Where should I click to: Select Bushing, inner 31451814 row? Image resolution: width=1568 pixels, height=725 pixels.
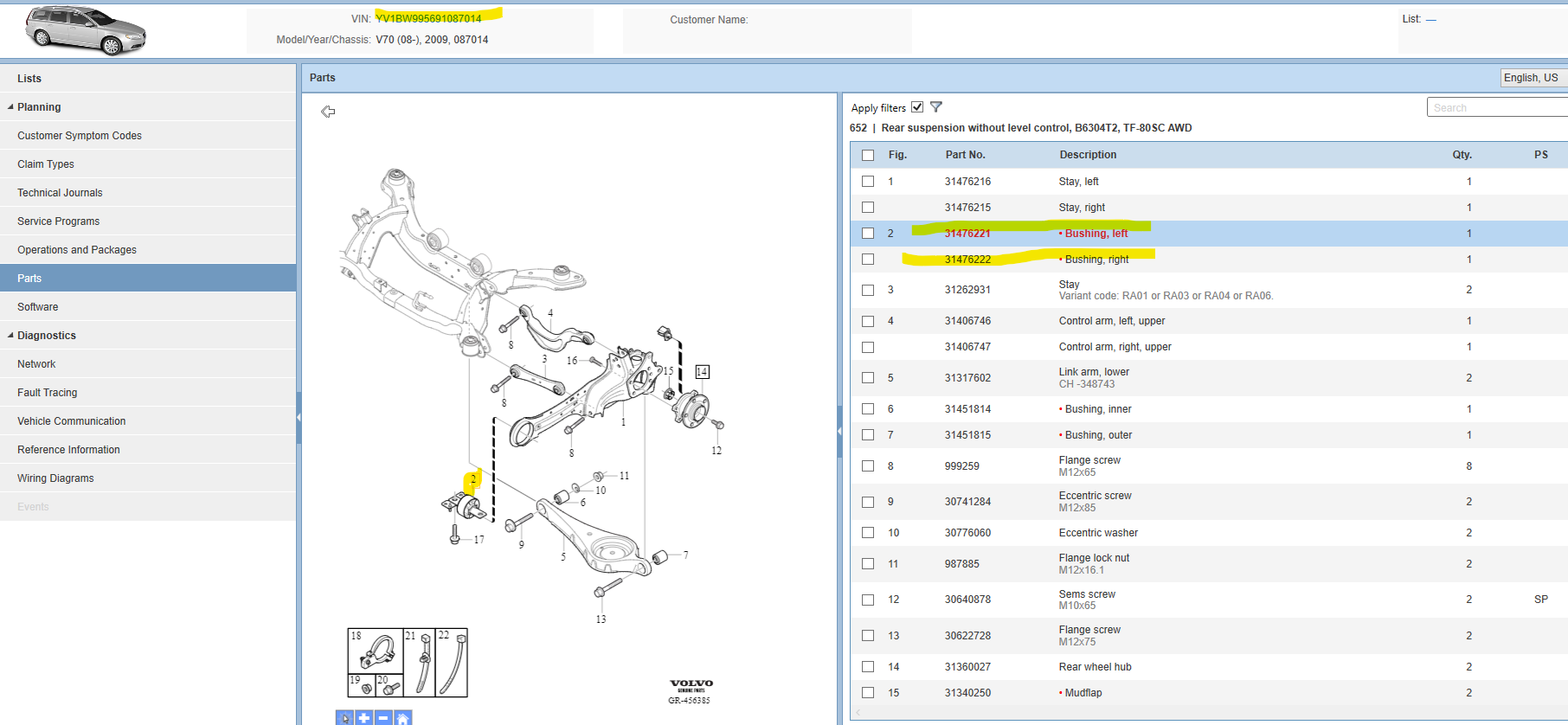pos(1209,409)
